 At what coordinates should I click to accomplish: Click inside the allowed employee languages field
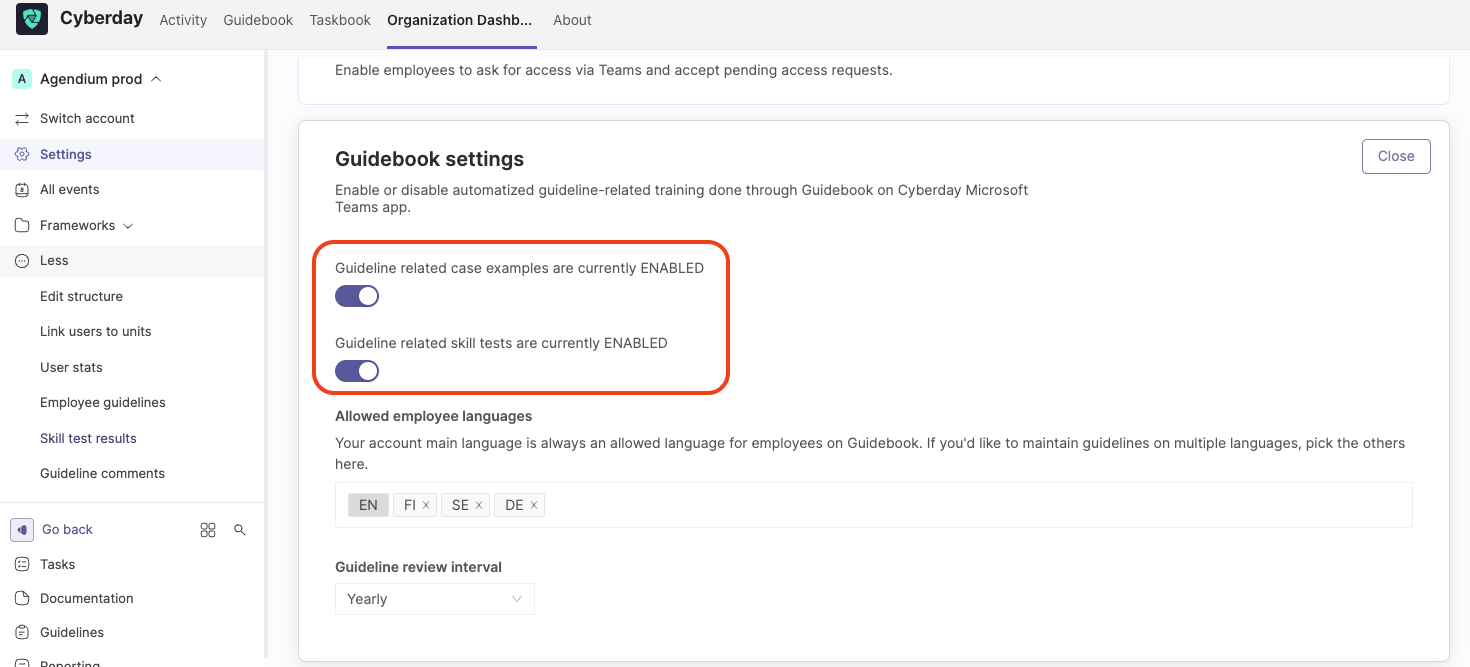(873, 505)
